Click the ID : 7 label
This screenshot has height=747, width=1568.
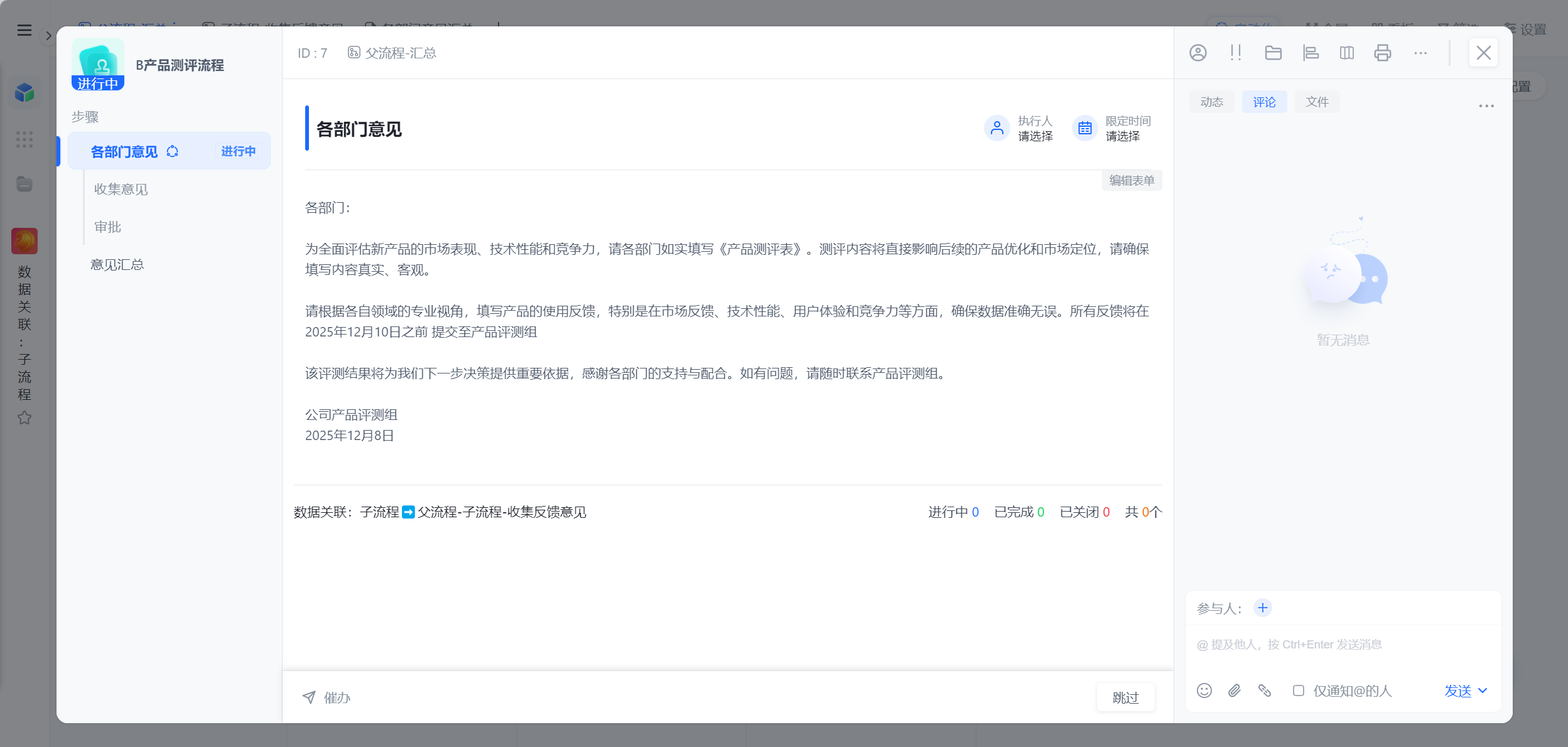pos(312,53)
